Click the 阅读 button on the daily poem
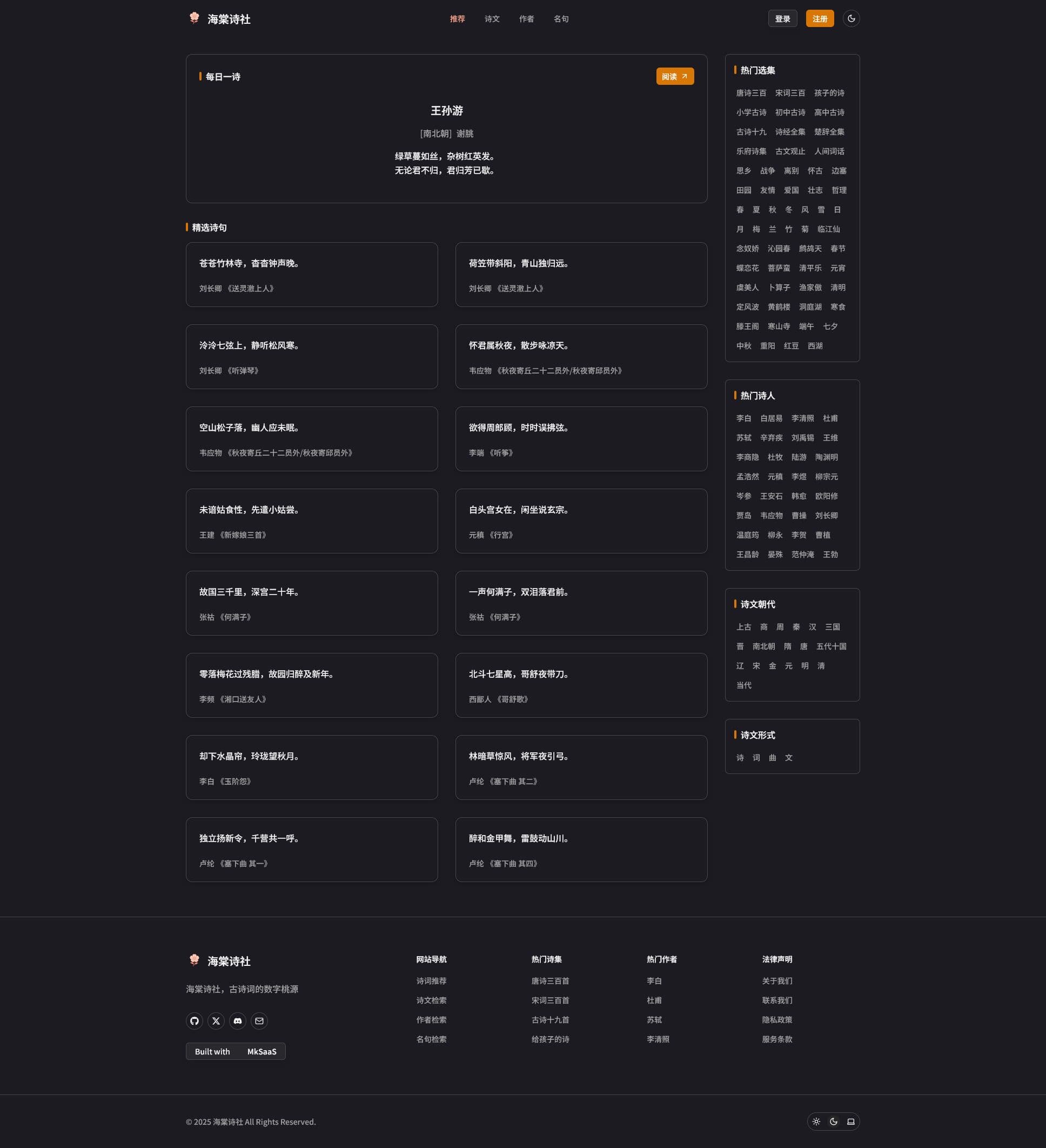Screen dimensions: 1046x1148 click(x=675, y=76)
